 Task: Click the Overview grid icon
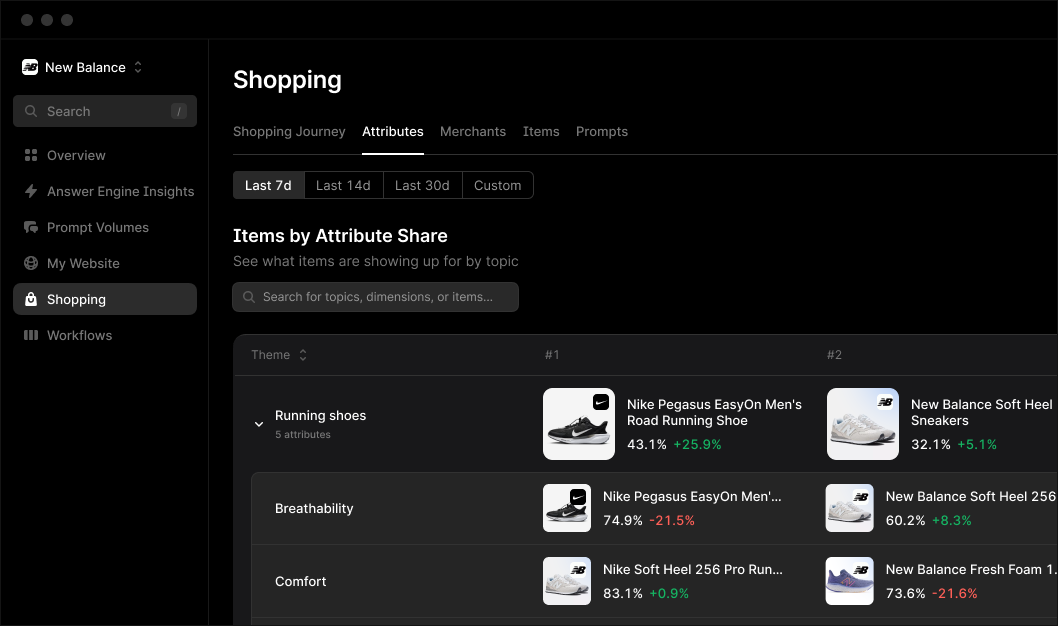(30, 155)
